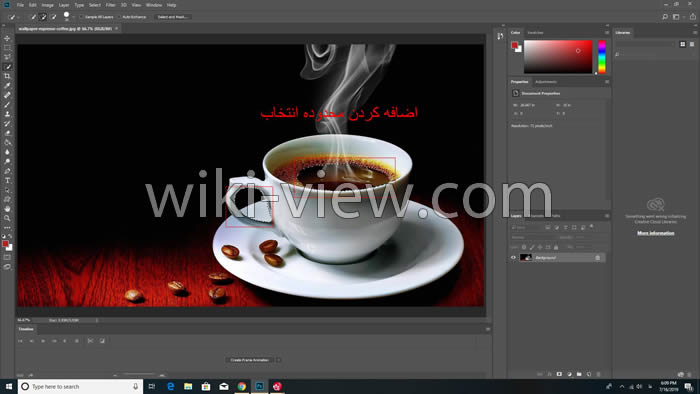This screenshot has height=394, width=700.
Task: Click Create new layer icon
Action: coord(589,374)
